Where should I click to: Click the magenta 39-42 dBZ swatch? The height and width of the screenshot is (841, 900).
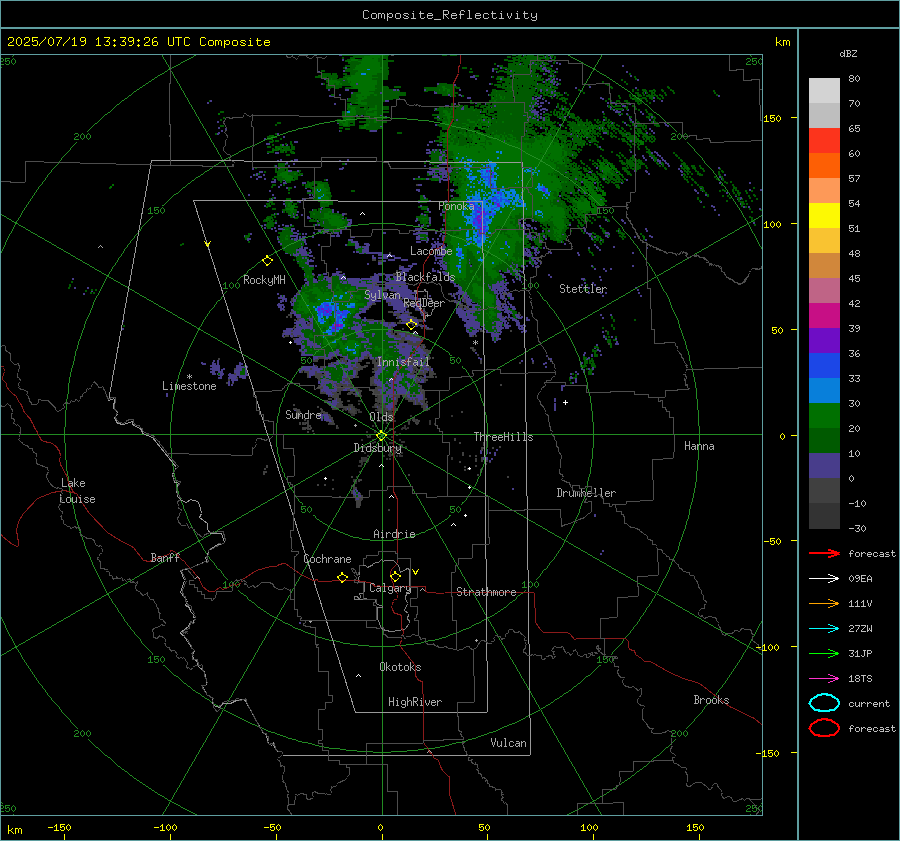click(824, 316)
